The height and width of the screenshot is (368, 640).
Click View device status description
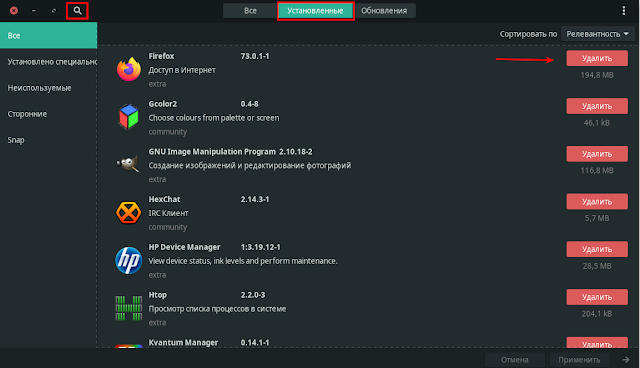coord(243,261)
